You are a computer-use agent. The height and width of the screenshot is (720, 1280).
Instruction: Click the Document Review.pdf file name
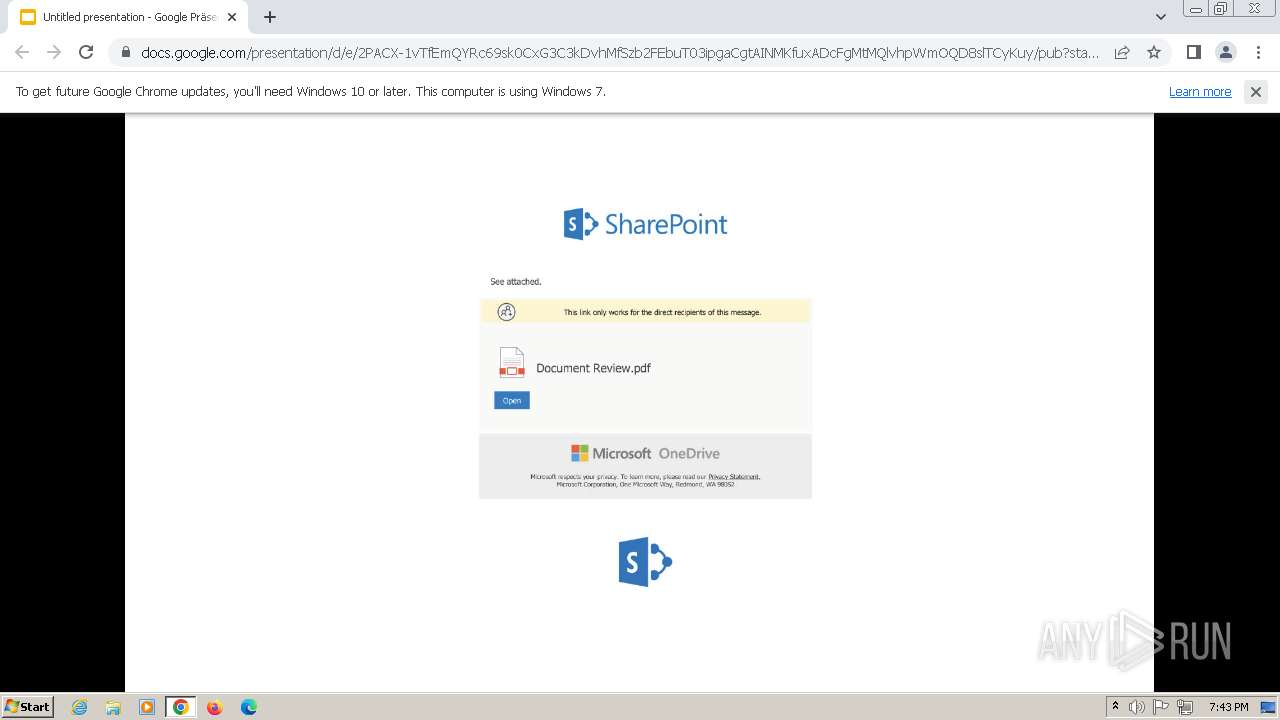[x=593, y=368]
